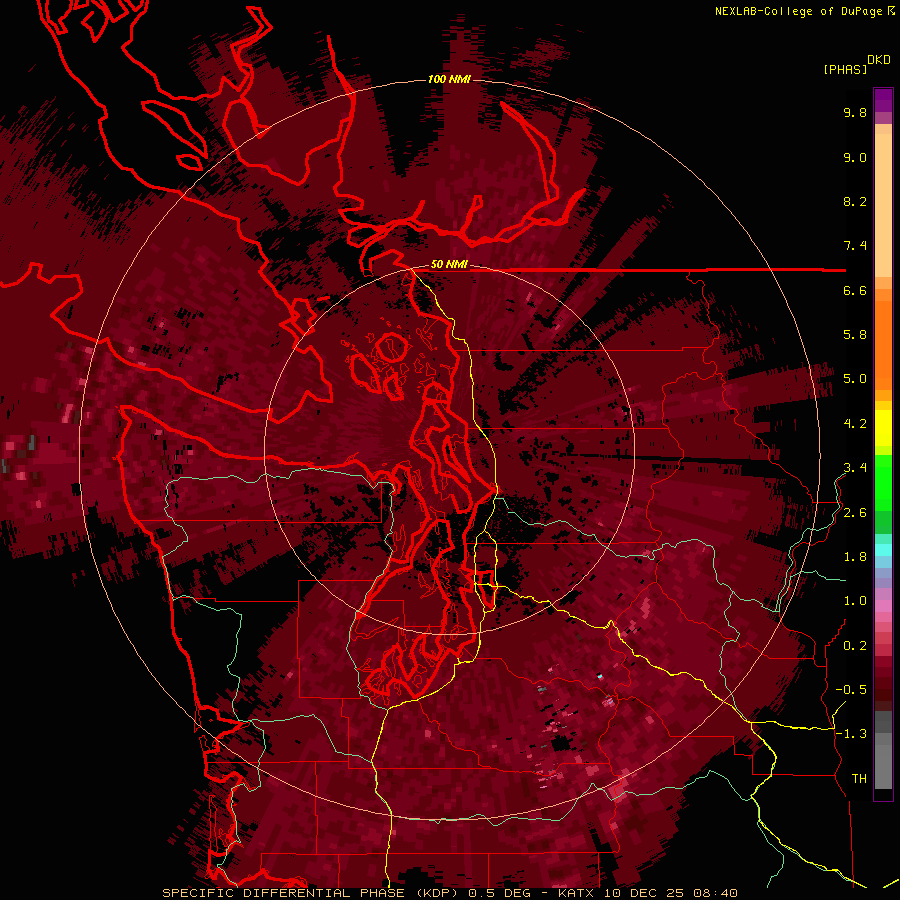Pick the purple band atop the color bar
This screenshot has height=900, width=900.
883,100
